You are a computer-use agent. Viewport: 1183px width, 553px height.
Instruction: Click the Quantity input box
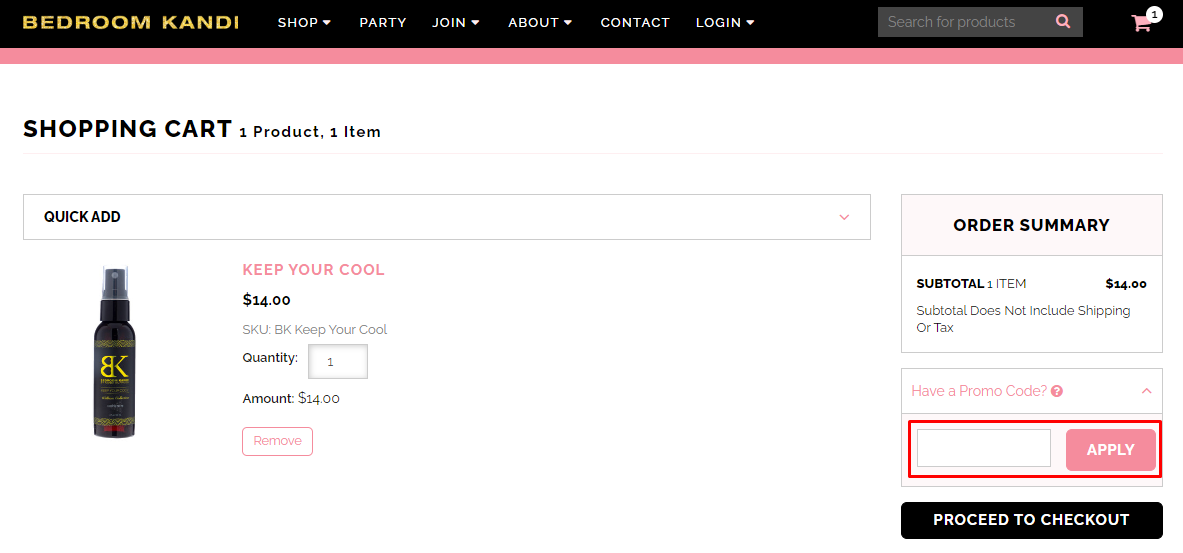pyautogui.click(x=338, y=361)
